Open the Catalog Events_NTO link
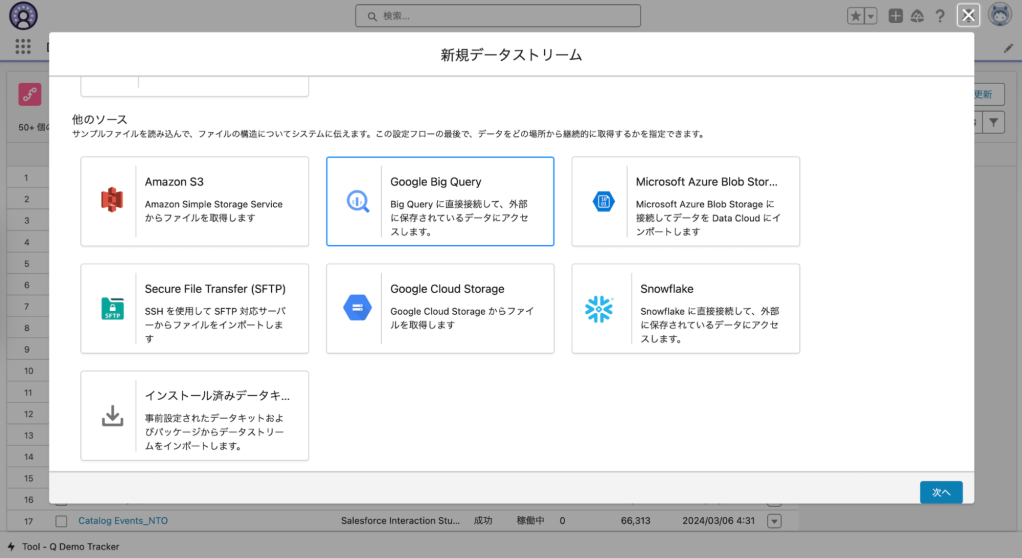Image resolution: width=1022 pixels, height=559 pixels. pos(123,521)
